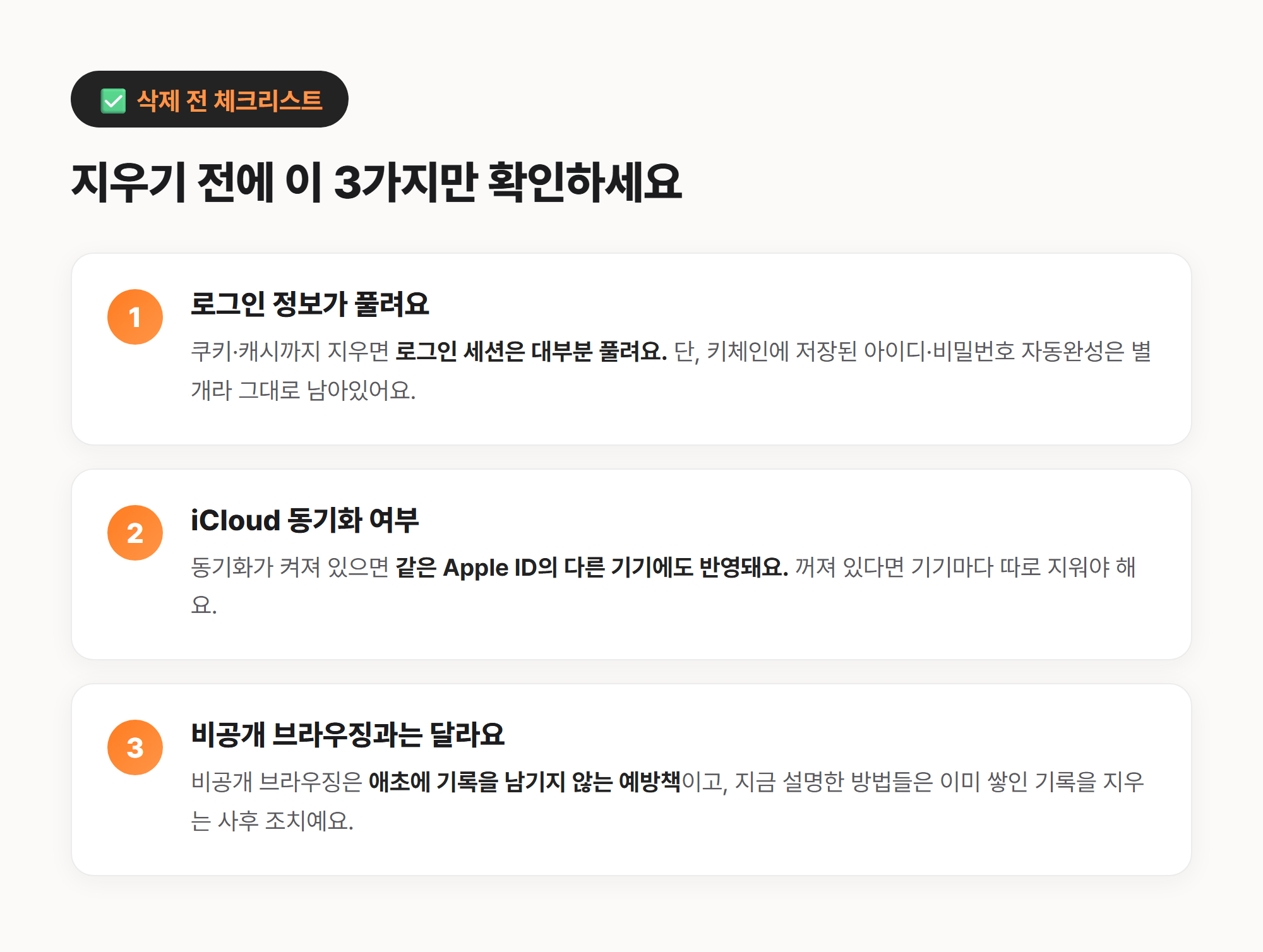1263x952 pixels.
Task: Click the title 'iCloud 동기화 여부'
Action: [305, 520]
